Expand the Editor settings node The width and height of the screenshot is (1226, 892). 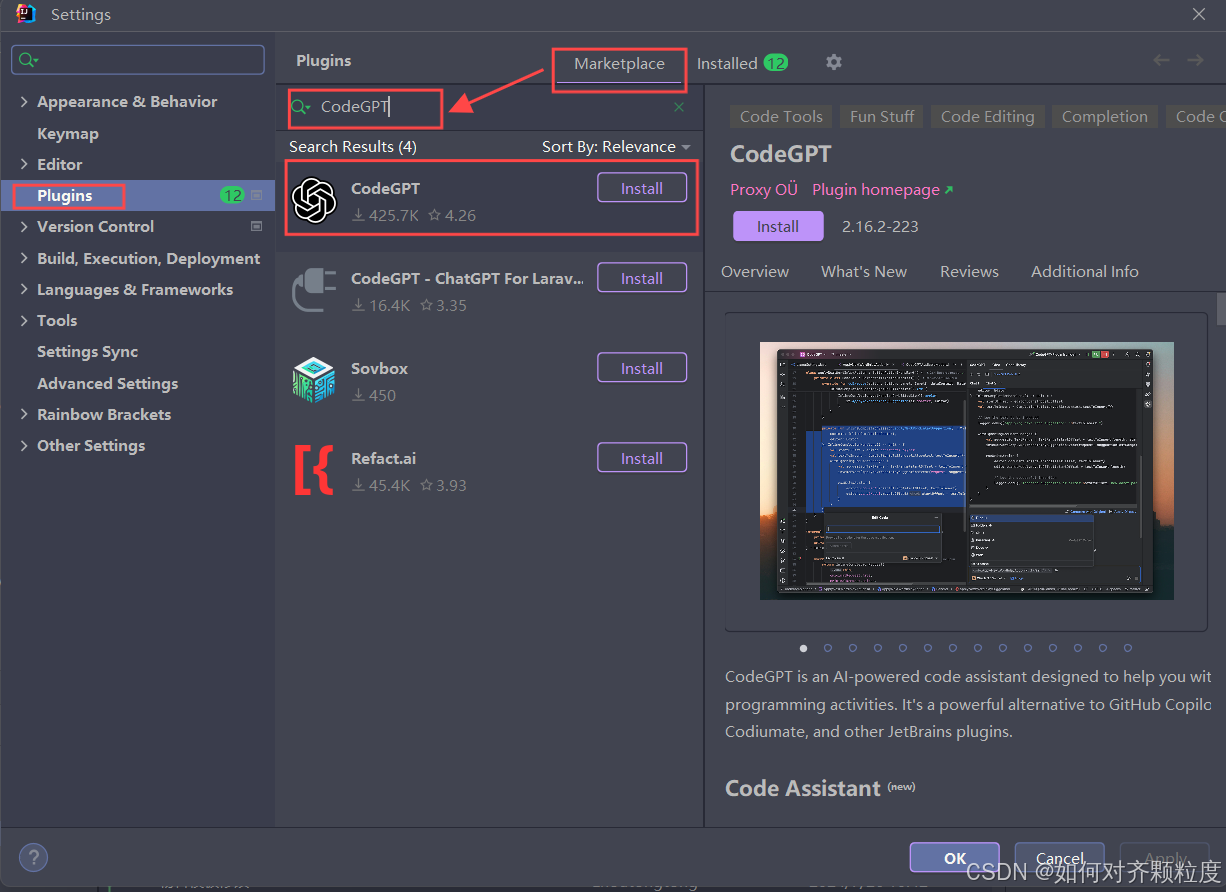[x=24, y=164]
